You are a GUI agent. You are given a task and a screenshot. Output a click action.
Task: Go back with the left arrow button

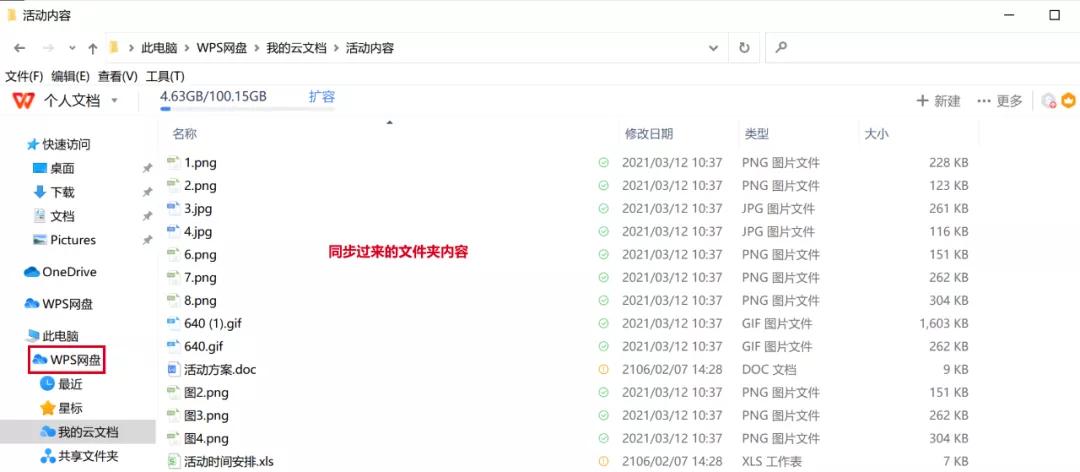(19, 48)
